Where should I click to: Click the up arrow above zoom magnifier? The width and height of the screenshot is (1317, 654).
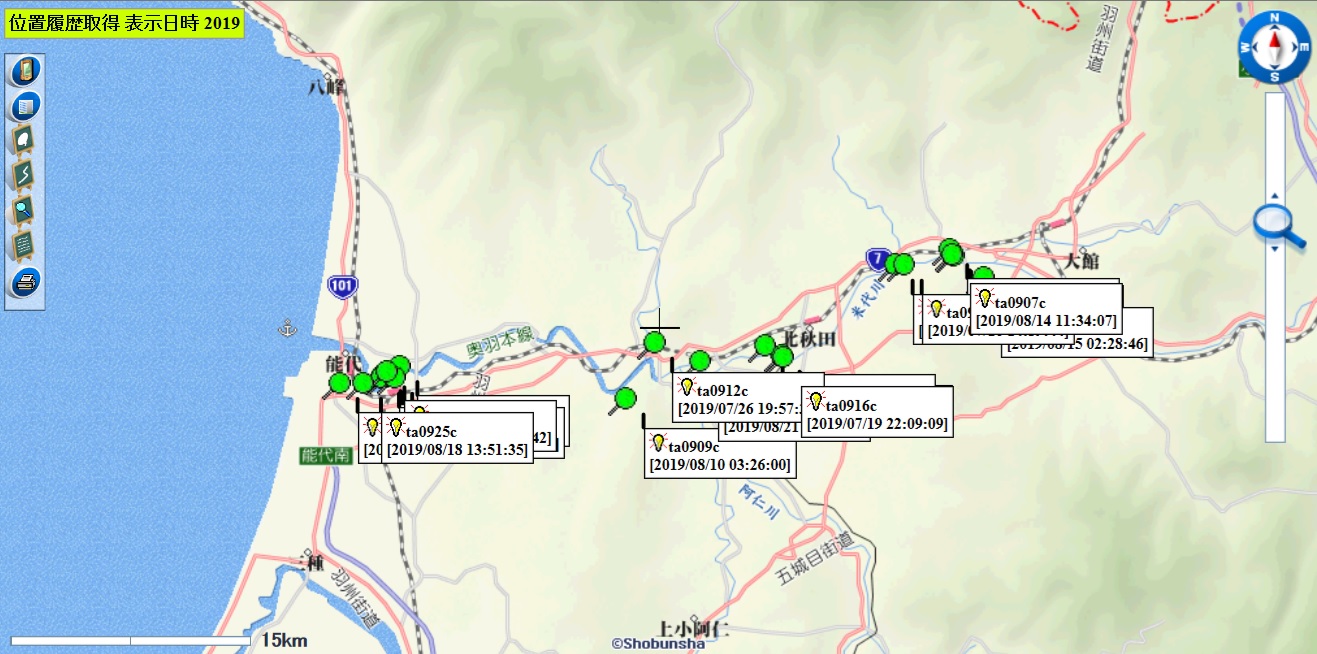pyautogui.click(x=1274, y=196)
